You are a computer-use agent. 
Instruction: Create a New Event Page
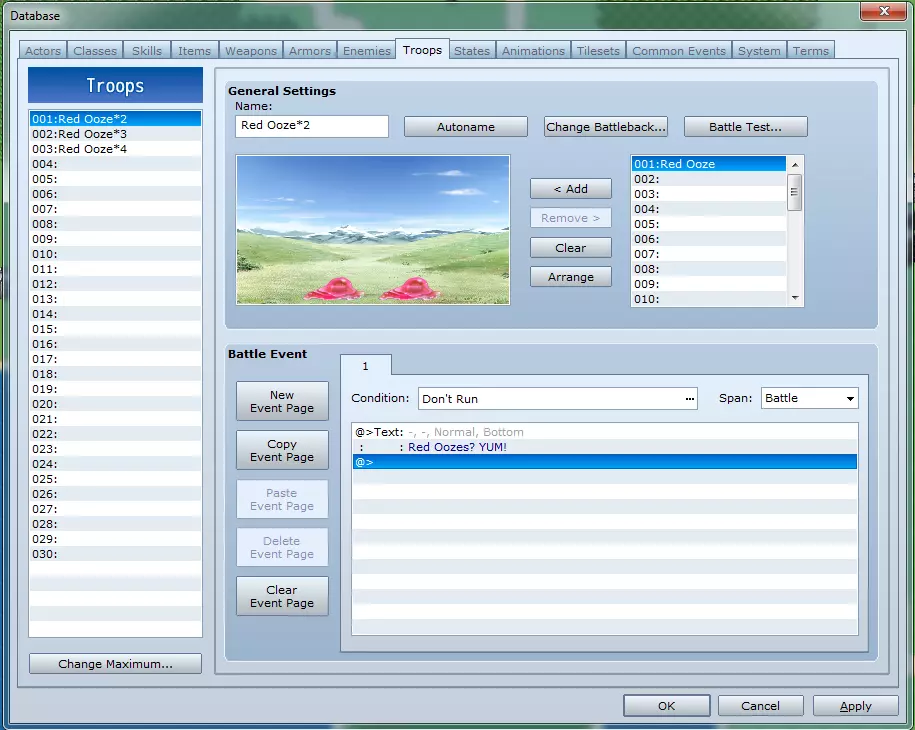(282, 401)
